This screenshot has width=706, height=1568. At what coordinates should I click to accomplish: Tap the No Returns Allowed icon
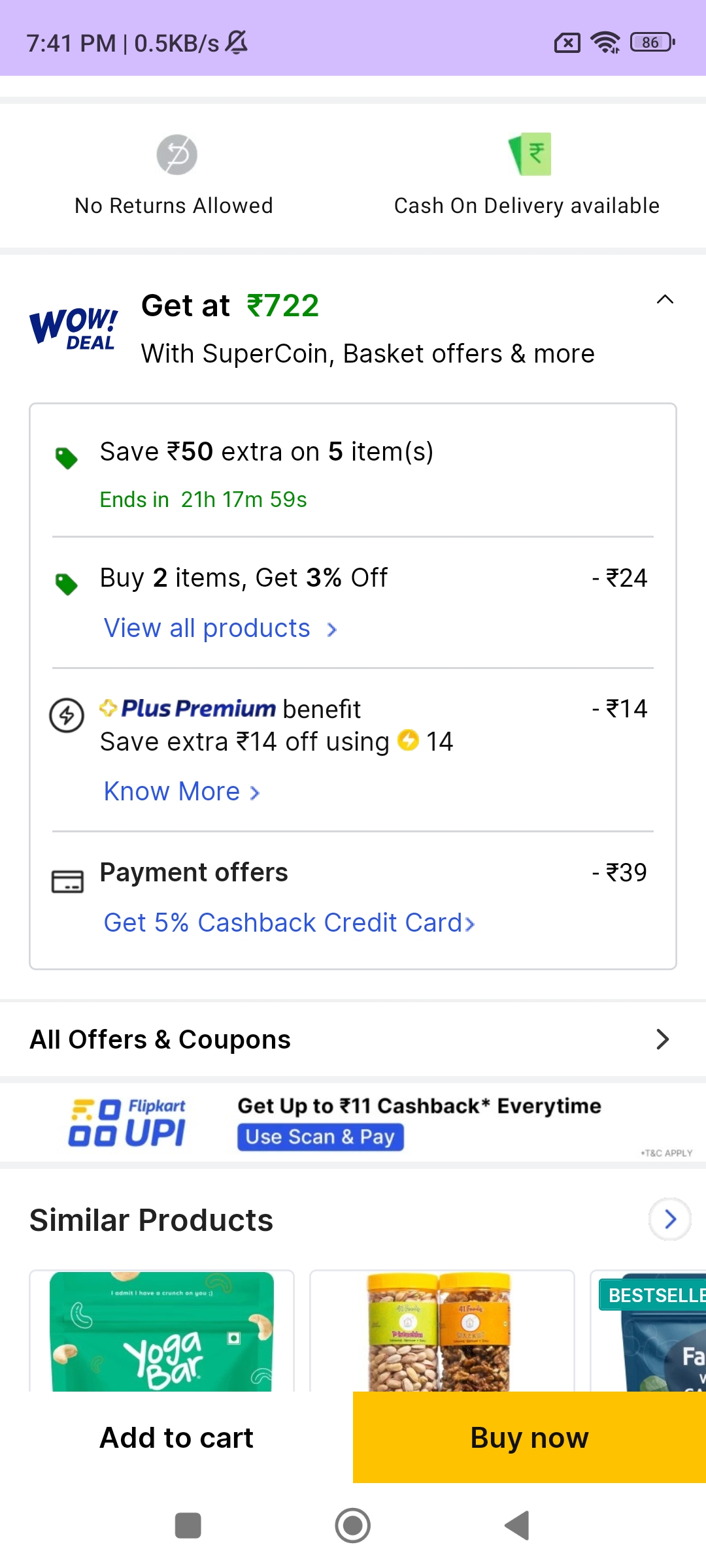176,155
